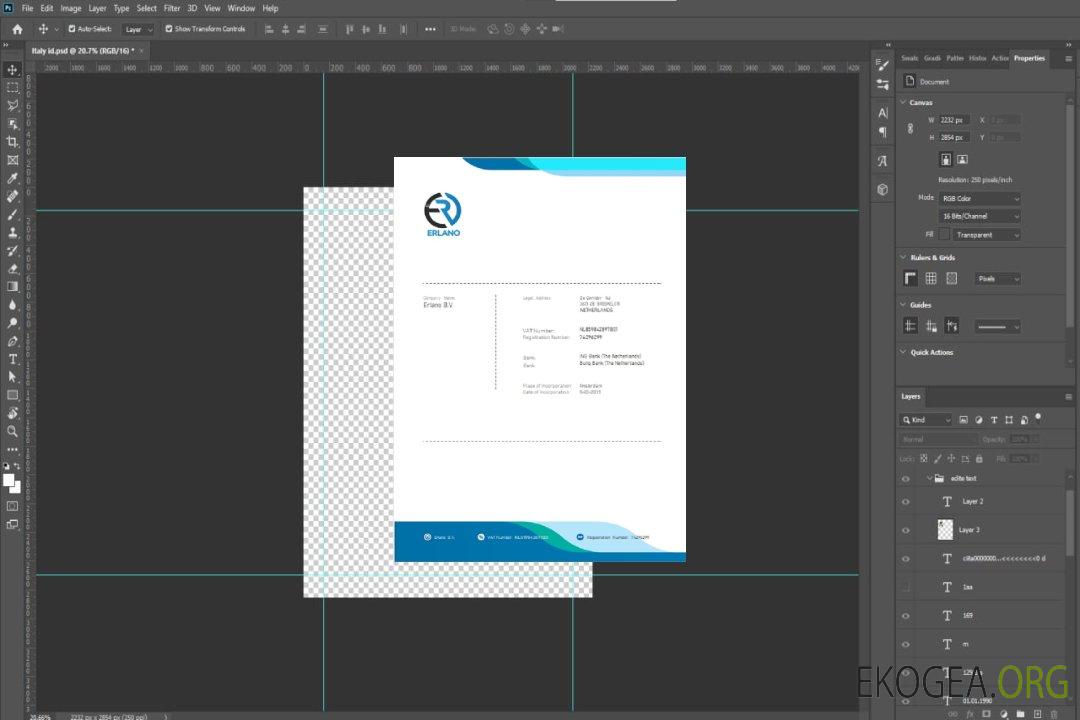Set canvas to landscape orientation
Image resolution: width=1080 pixels, height=720 pixels.
pos(962,159)
